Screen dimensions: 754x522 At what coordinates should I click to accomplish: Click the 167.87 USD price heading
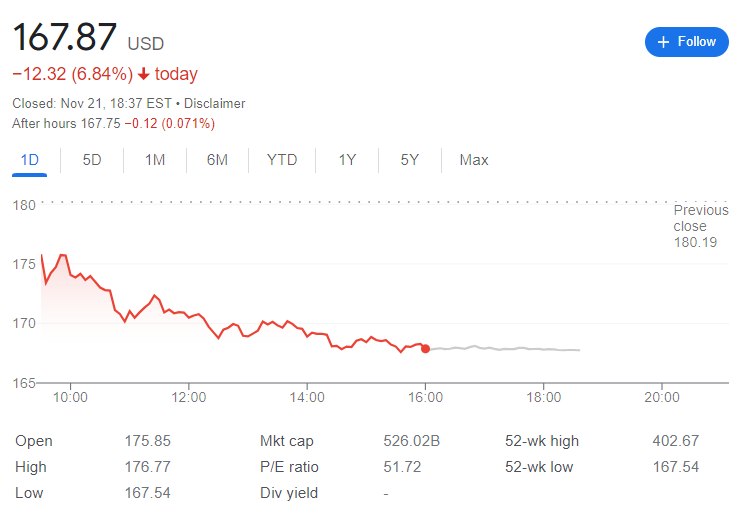(x=66, y=40)
